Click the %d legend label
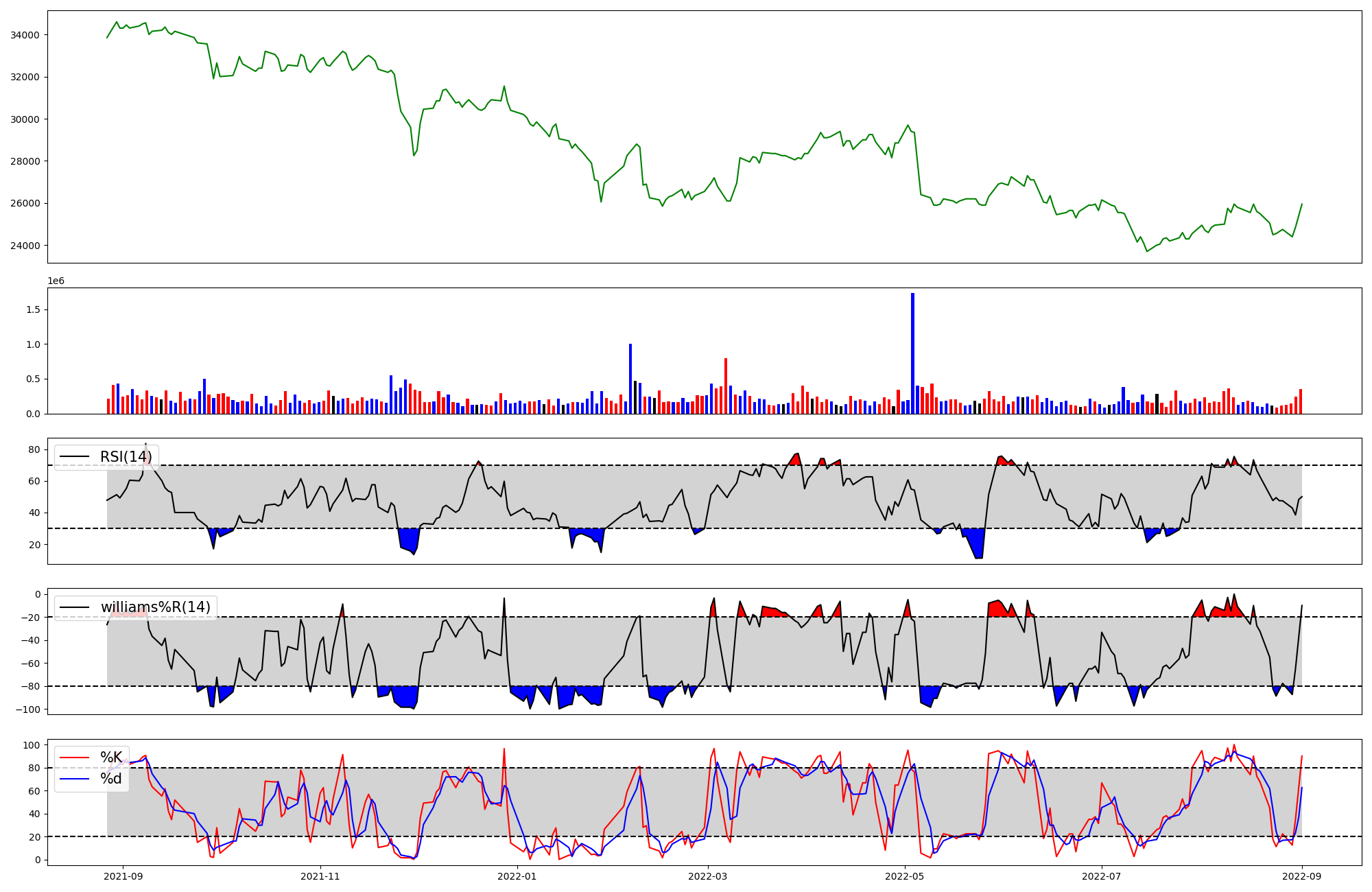This screenshot has height=892, width=1372. tap(111, 779)
